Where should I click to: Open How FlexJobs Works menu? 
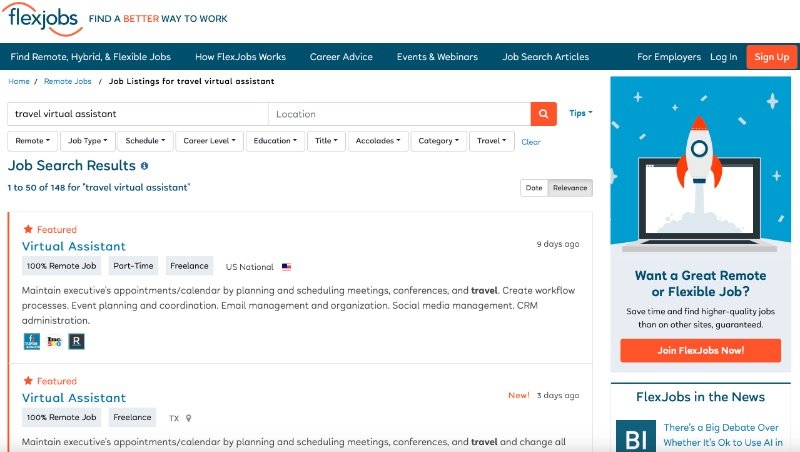pyautogui.click(x=240, y=57)
